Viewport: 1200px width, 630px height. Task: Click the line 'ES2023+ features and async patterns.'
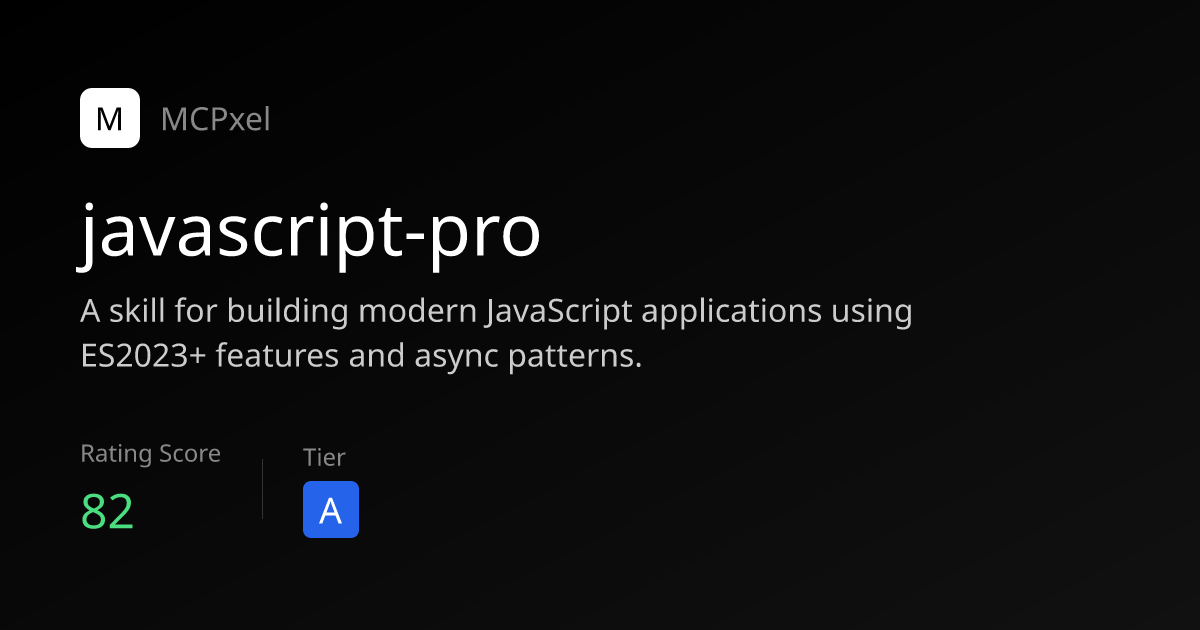361,356
